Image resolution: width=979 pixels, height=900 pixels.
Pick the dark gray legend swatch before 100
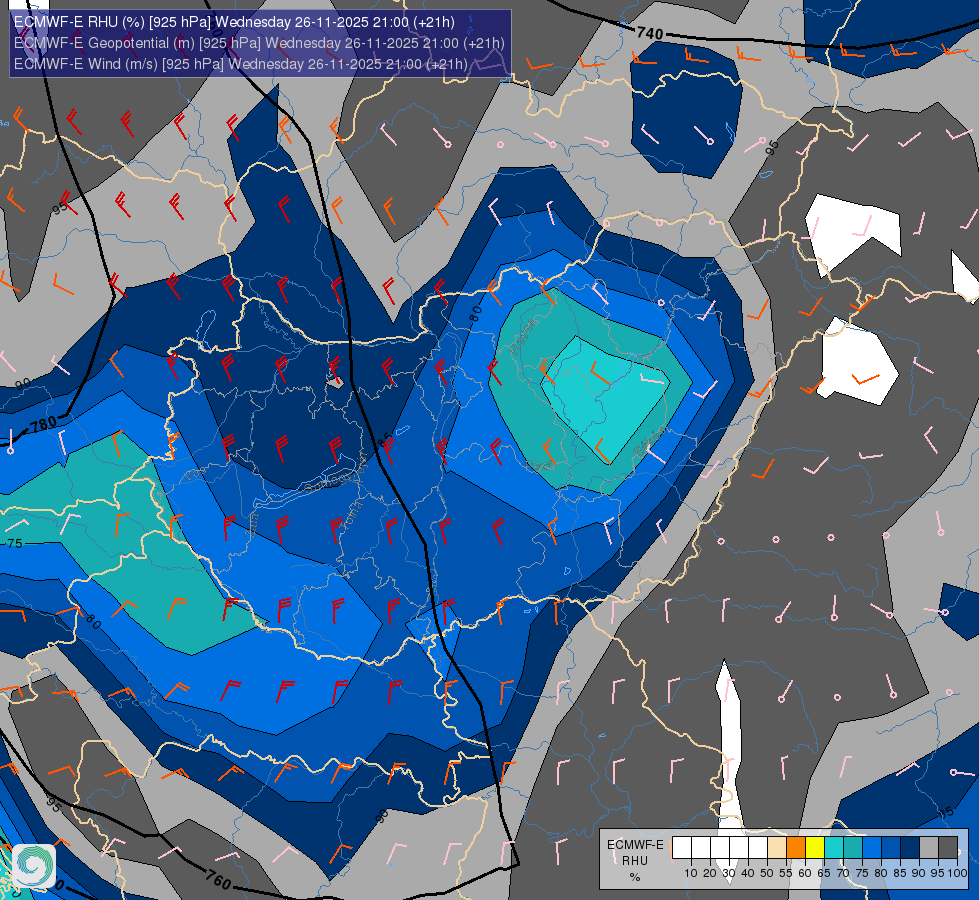tap(948, 847)
